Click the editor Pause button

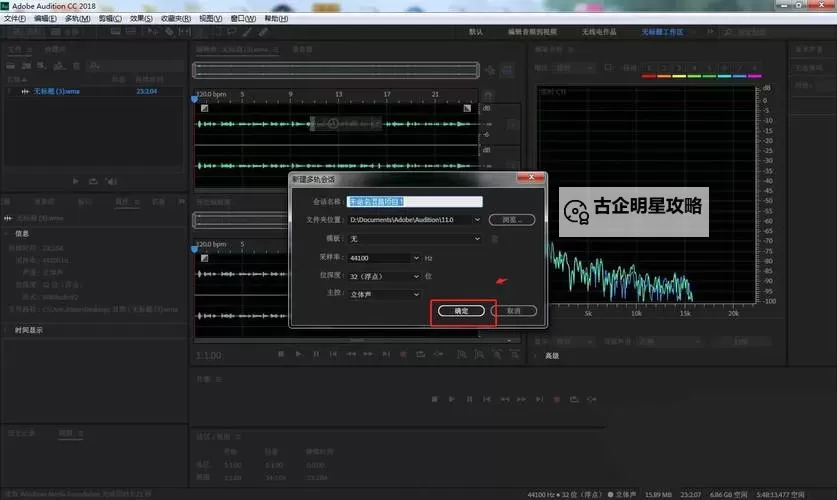pyautogui.click(x=316, y=354)
